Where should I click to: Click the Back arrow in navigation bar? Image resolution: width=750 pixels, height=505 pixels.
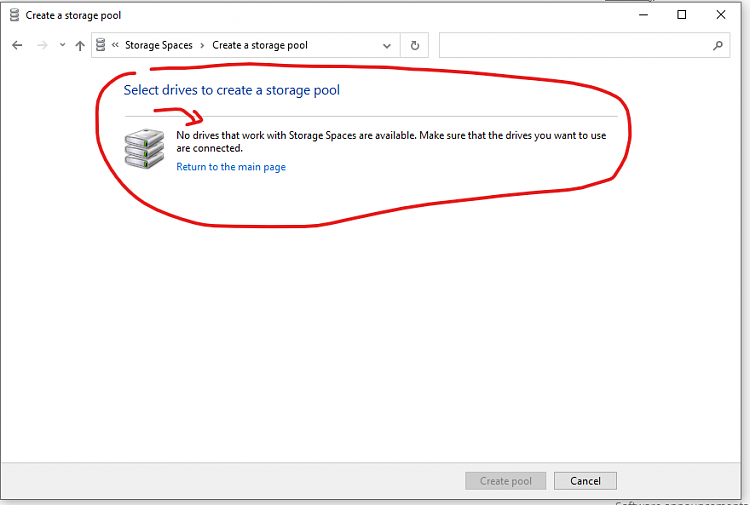click(17, 46)
